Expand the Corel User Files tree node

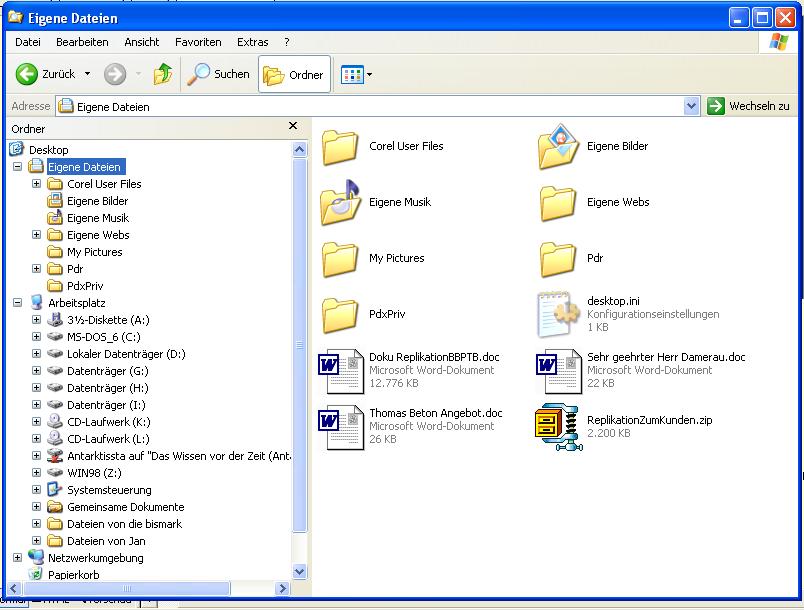tap(37, 184)
